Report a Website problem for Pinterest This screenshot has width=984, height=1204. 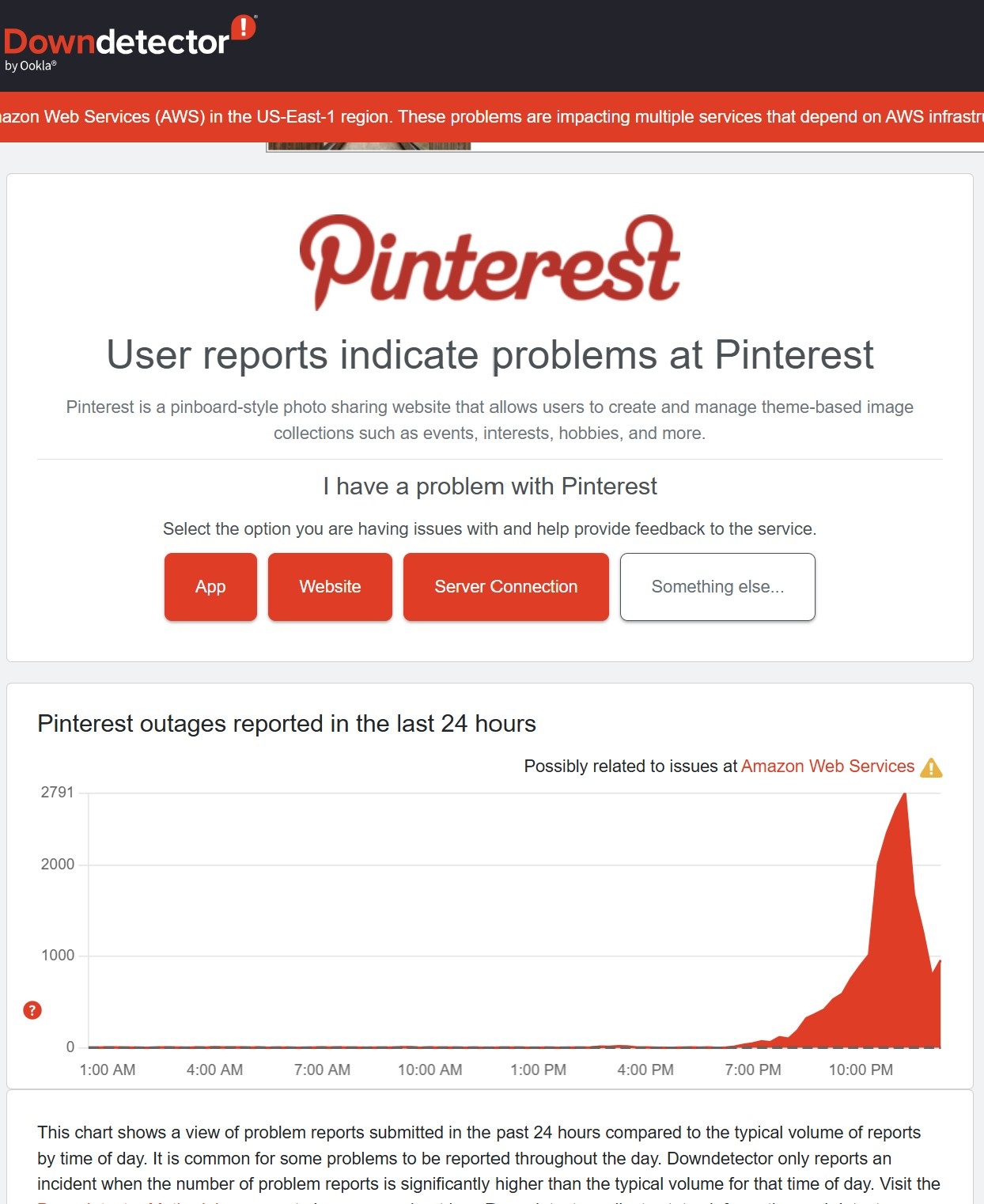coord(329,586)
